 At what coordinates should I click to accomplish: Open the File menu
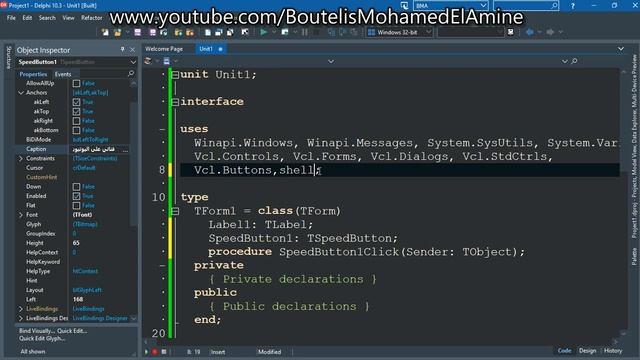[11, 18]
